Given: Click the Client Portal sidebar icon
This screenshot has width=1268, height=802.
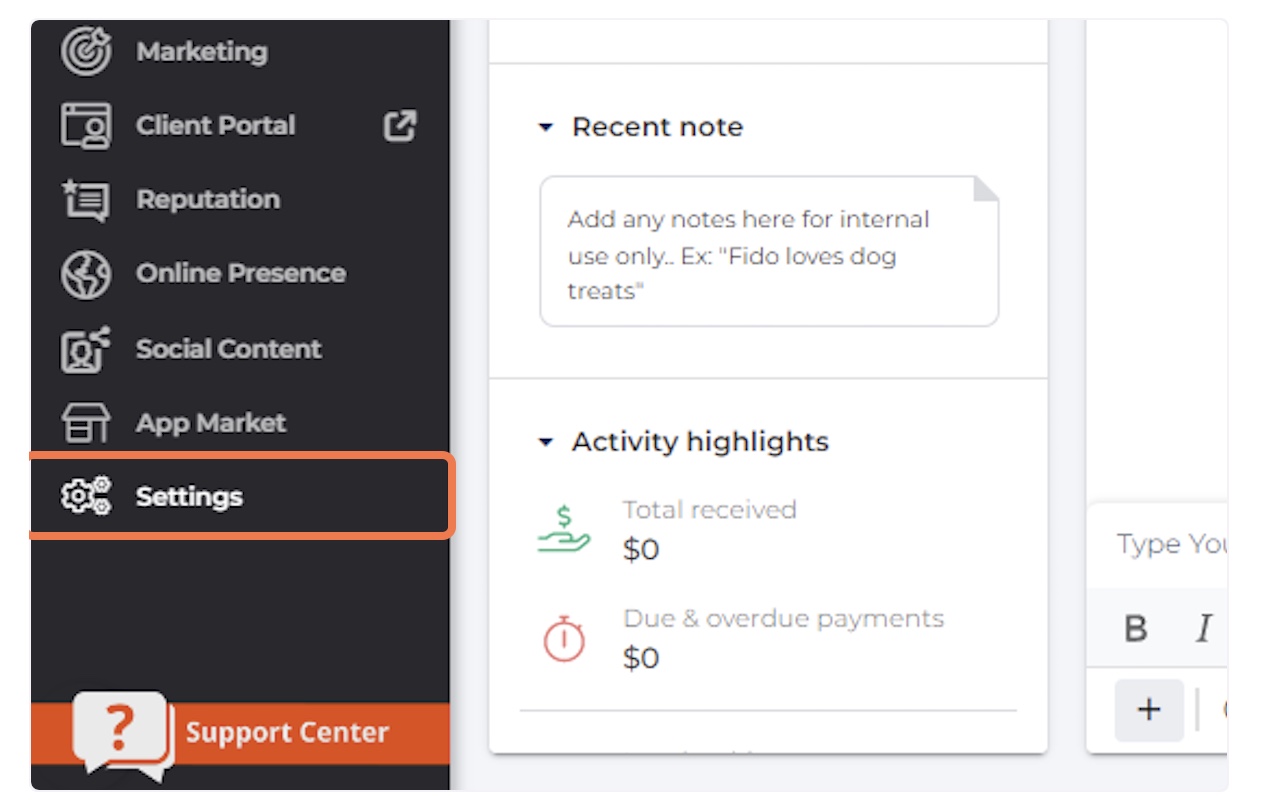Looking at the screenshot, I should pyautogui.click(x=86, y=126).
